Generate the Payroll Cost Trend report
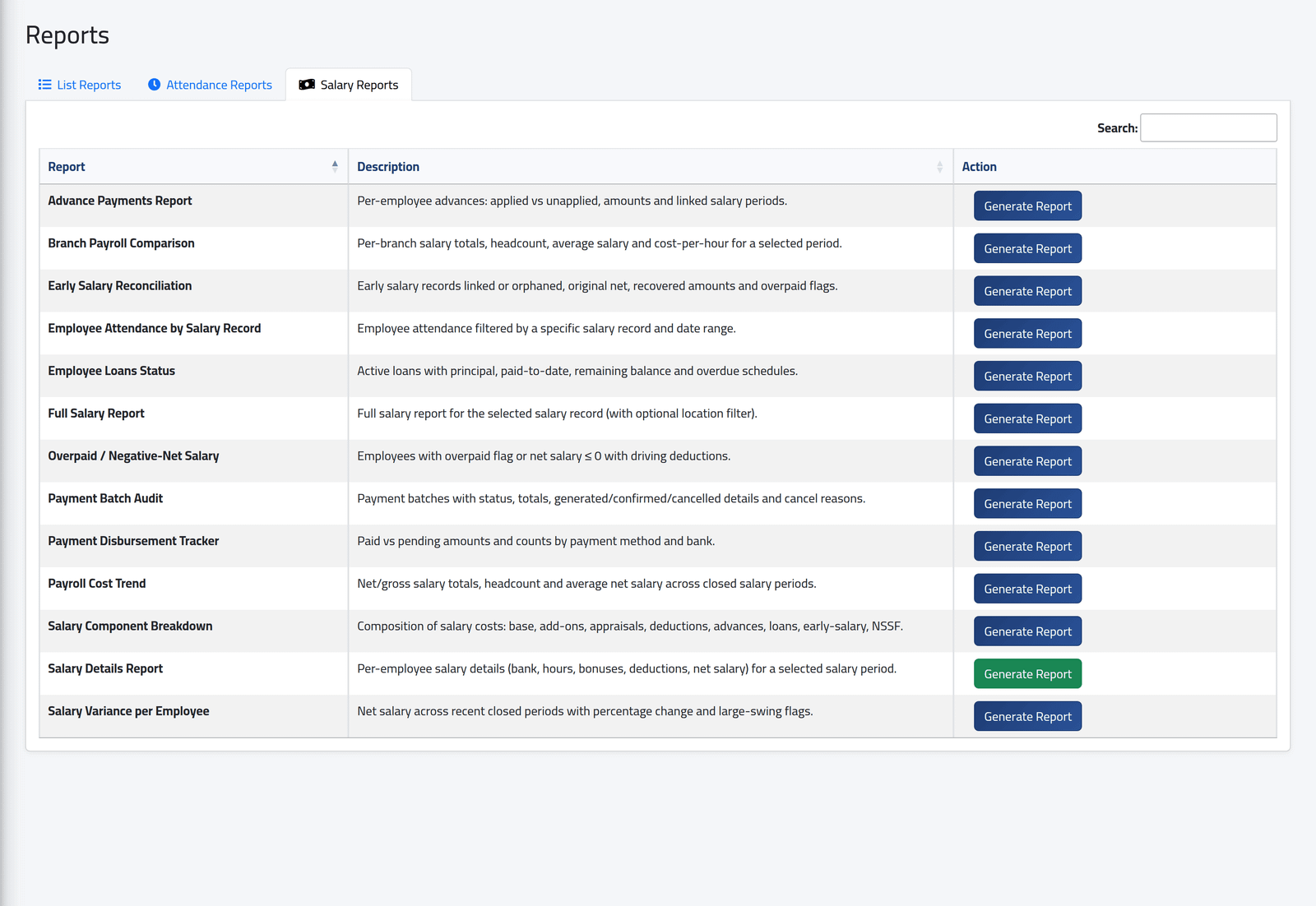This screenshot has width=1316, height=906. tap(1027, 589)
